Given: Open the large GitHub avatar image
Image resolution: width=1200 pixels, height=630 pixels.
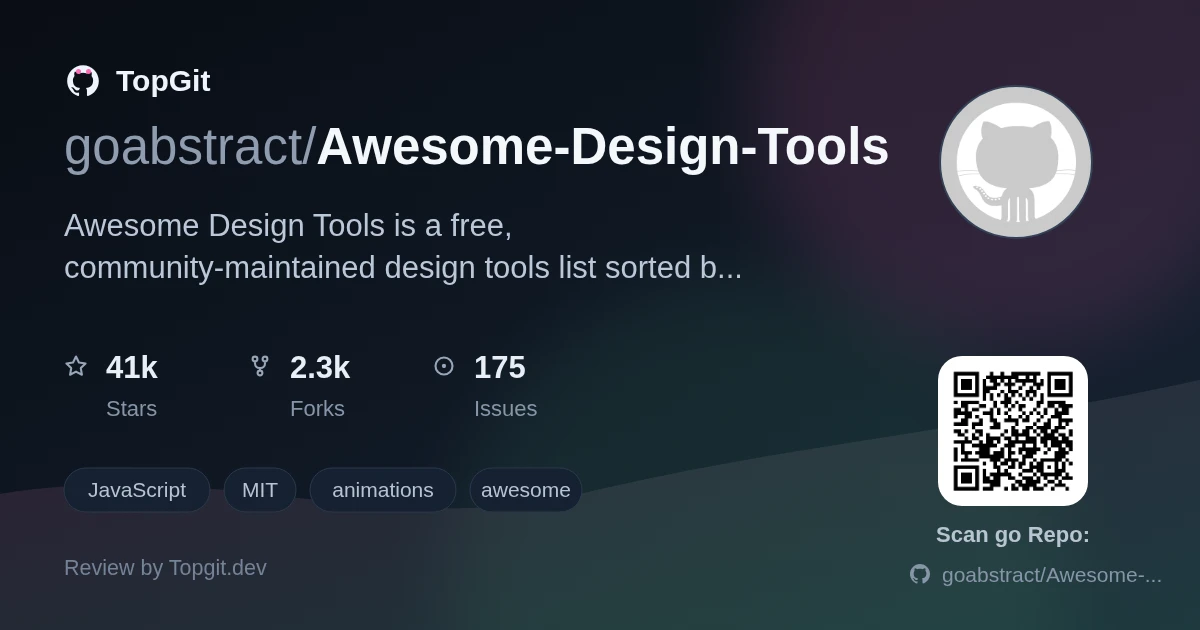Looking at the screenshot, I should pyautogui.click(x=1016, y=162).
